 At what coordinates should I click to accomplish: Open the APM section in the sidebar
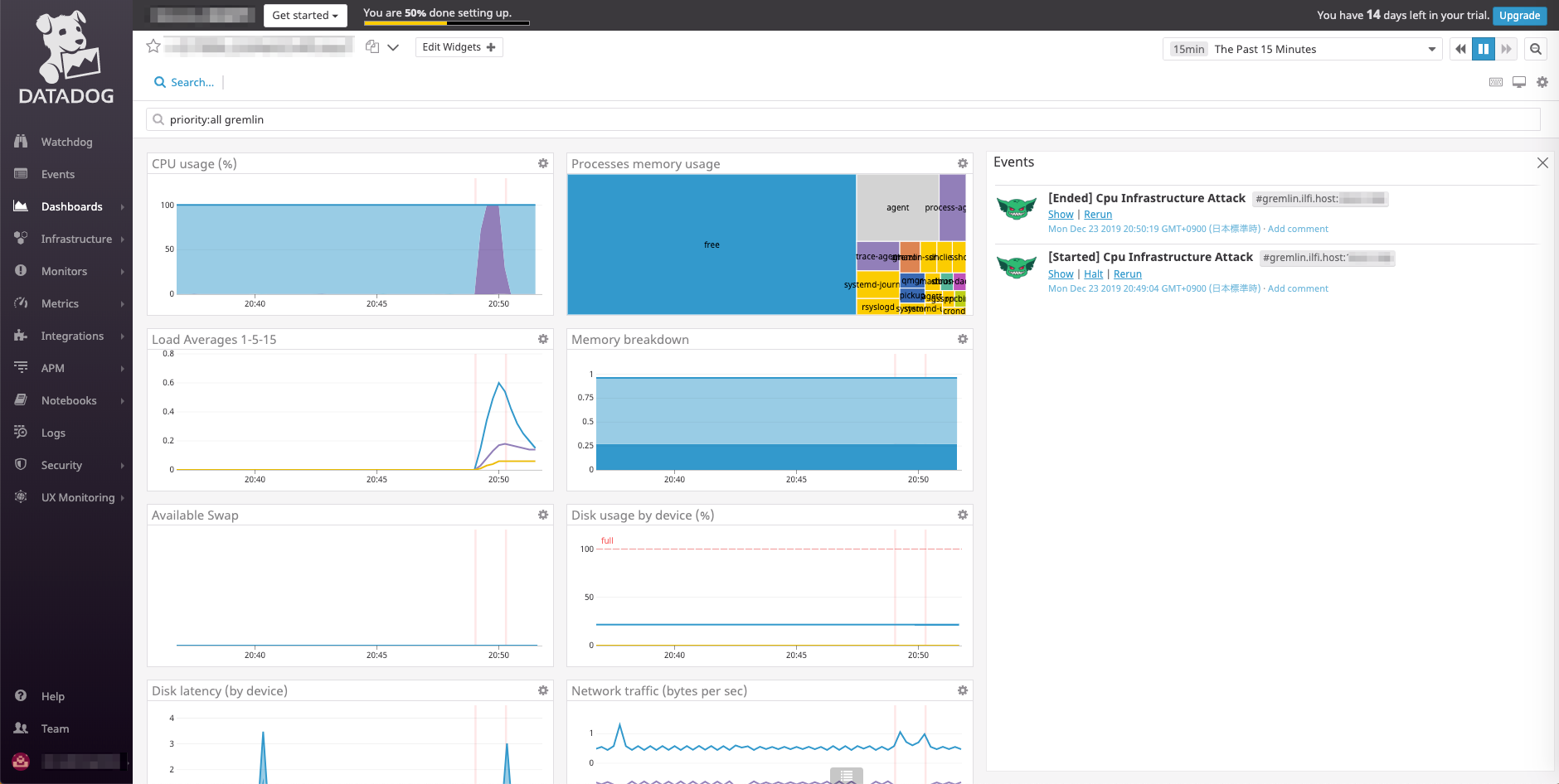tap(51, 368)
